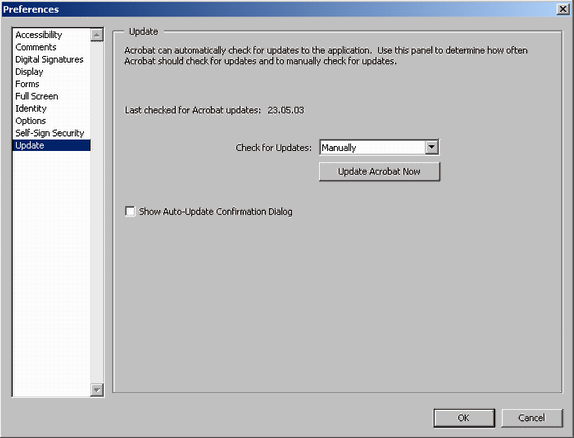Enable Show Auto-Update Confirmation Dialog checkbox
This screenshot has height=438, width=574.
click(x=130, y=211)
